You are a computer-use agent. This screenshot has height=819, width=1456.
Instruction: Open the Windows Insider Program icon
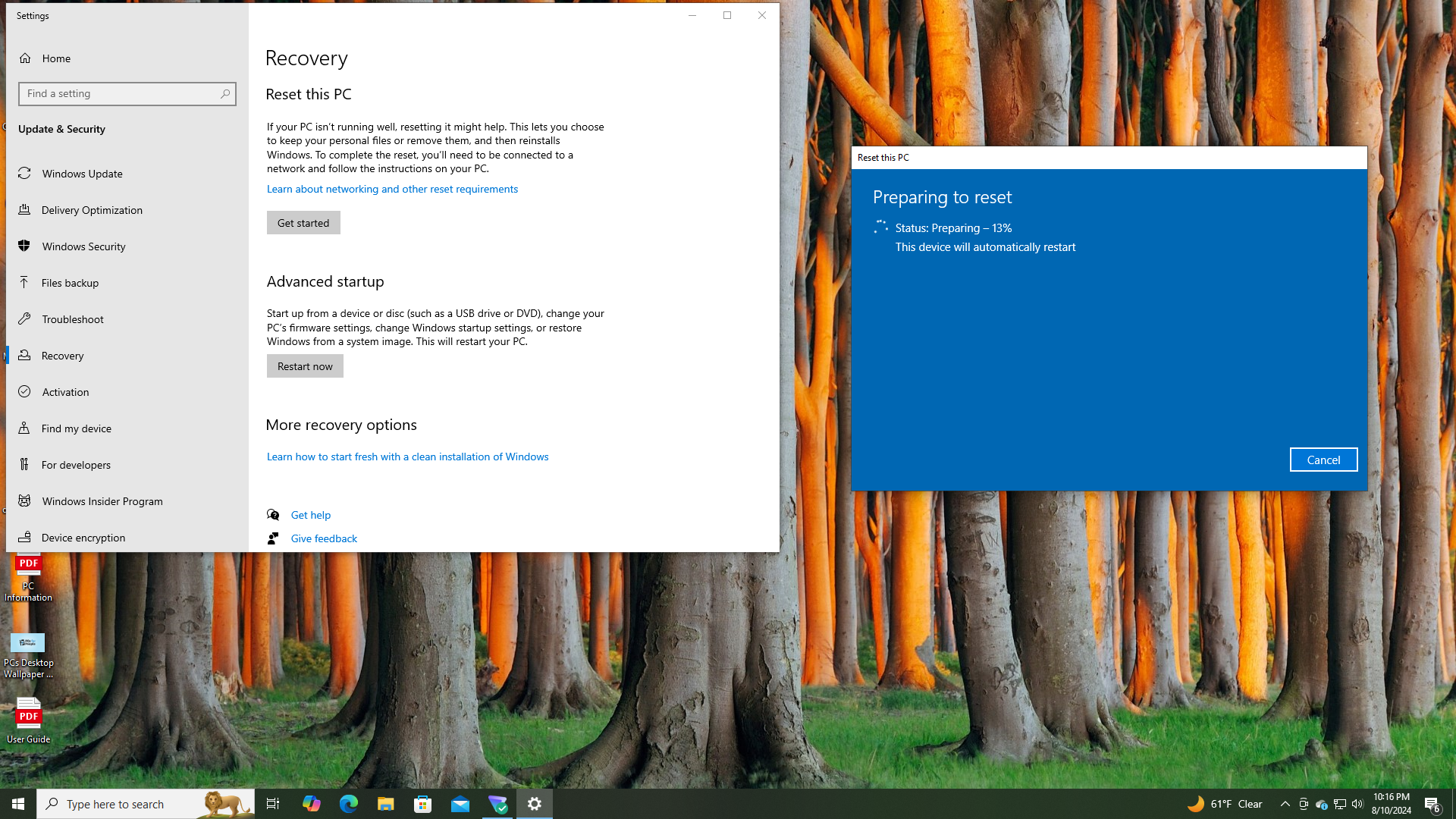[x=24, y=501]
